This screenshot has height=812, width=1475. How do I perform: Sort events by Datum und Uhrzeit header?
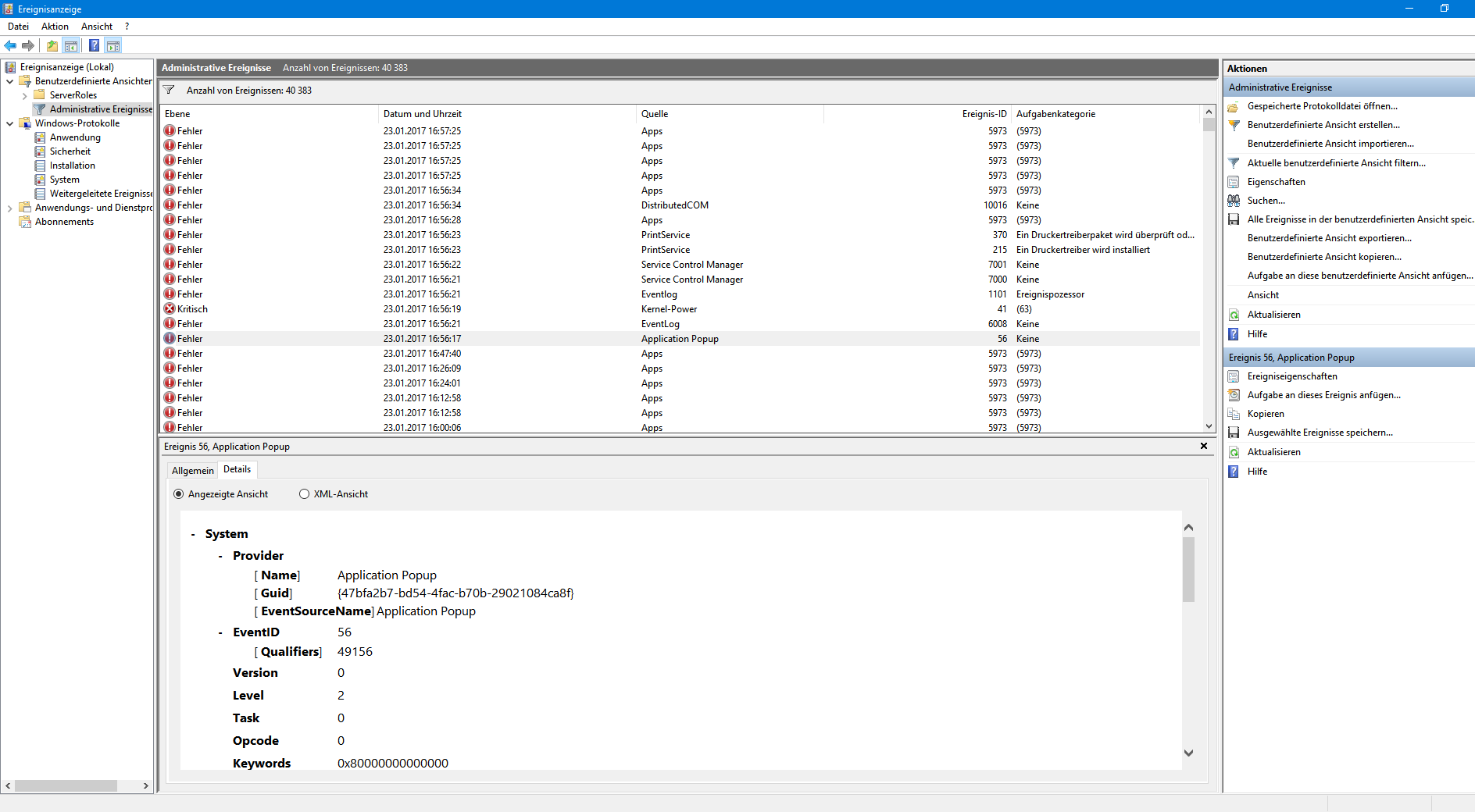coord(507,114)
